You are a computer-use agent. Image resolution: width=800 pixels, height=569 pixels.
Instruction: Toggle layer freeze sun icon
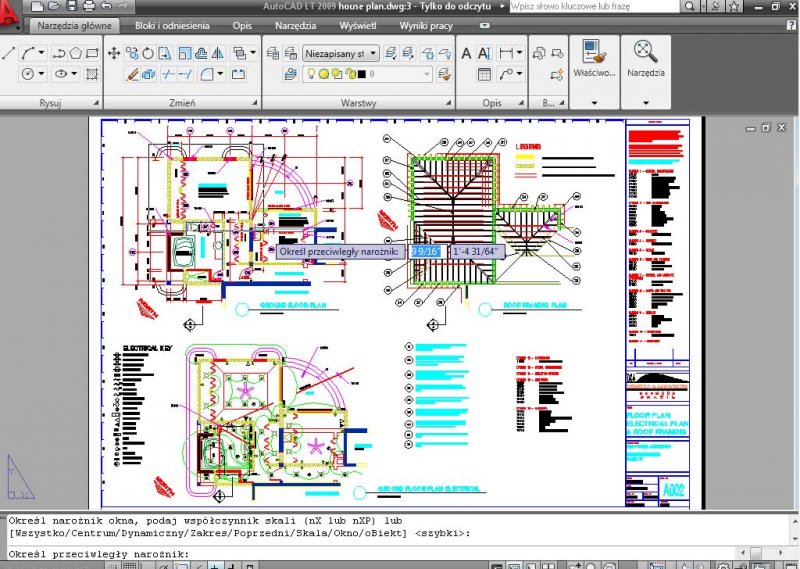323,74
